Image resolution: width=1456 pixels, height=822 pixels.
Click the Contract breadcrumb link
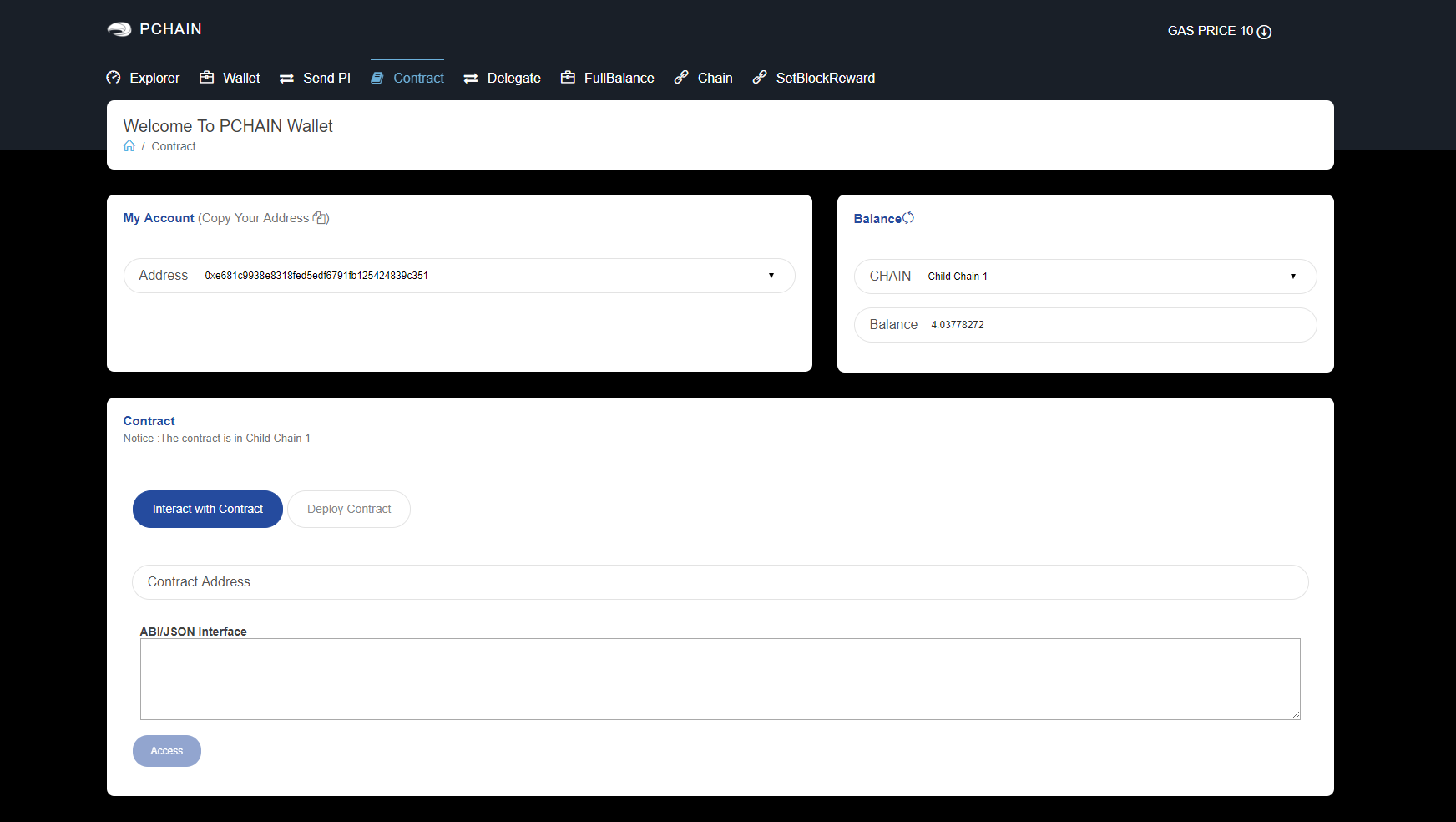174,146
